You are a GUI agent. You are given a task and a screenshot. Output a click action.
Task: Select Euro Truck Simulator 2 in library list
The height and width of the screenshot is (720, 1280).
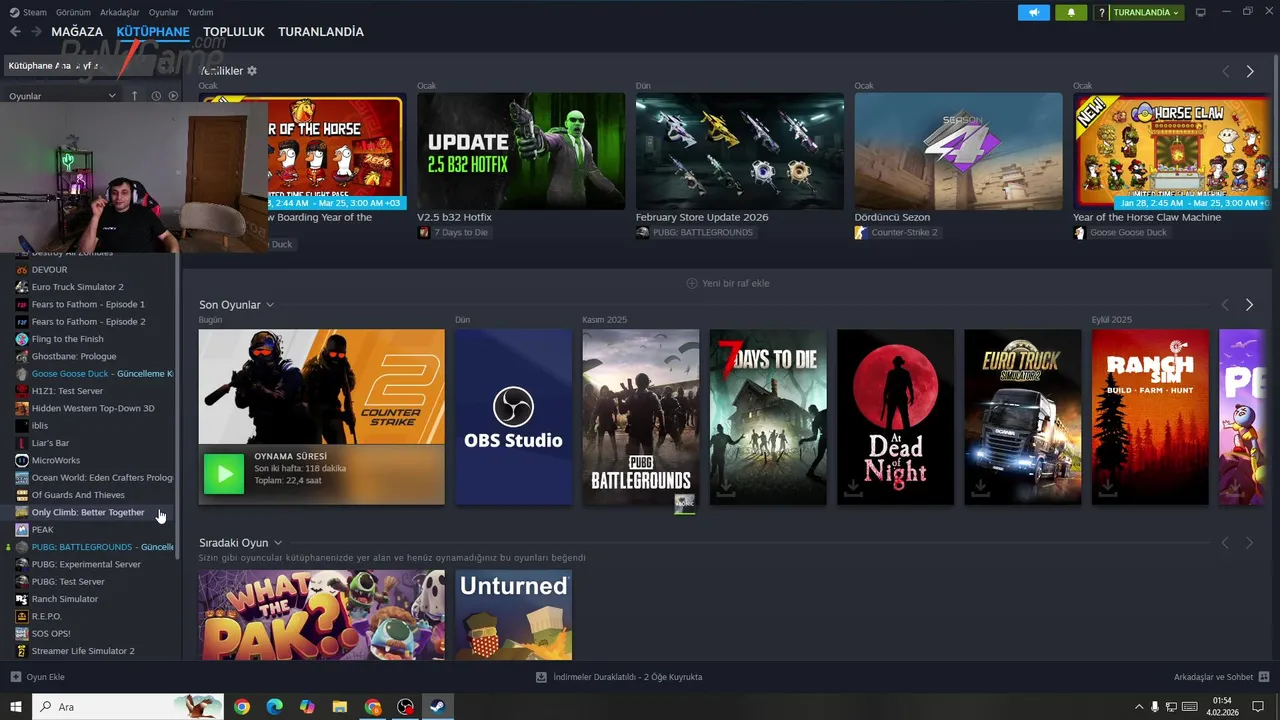click(x=78, y=287)
